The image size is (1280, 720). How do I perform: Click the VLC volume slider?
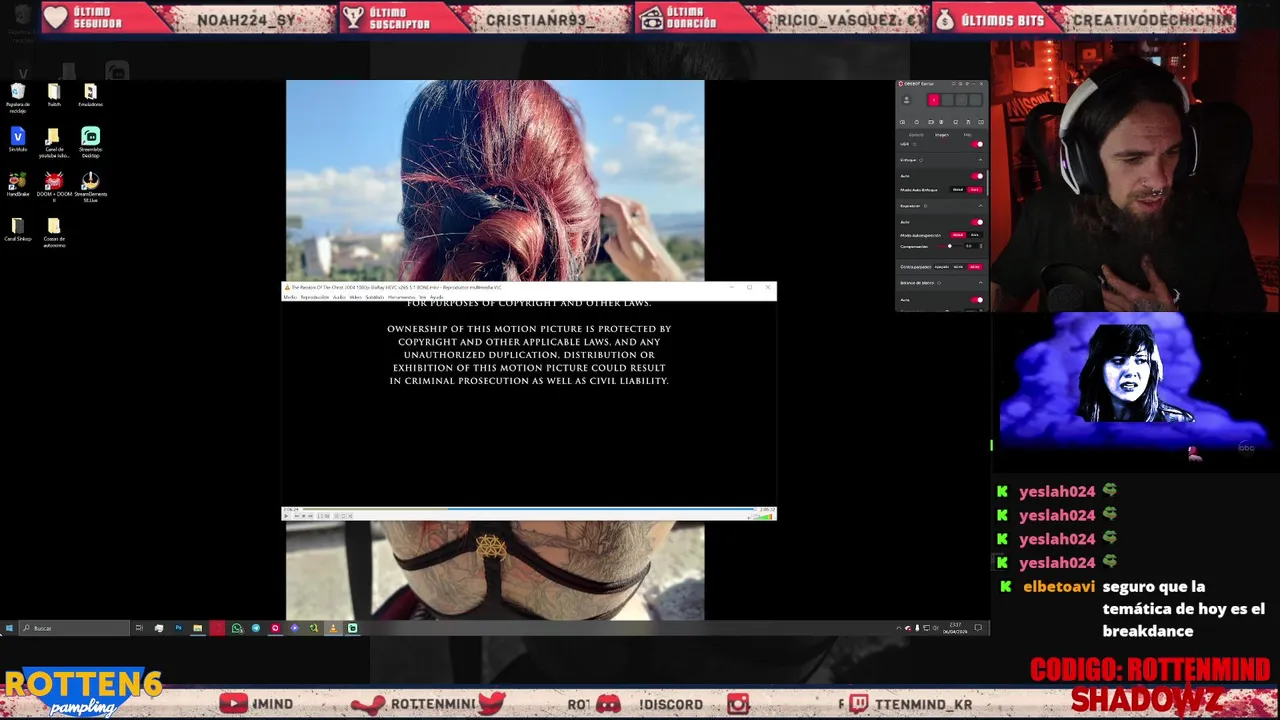pyautogui.click(x=763, y=517)
